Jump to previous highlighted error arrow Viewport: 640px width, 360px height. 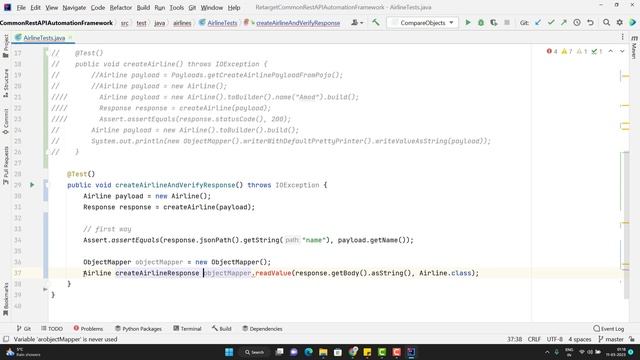pyautogui.click(x=611, y=51)
